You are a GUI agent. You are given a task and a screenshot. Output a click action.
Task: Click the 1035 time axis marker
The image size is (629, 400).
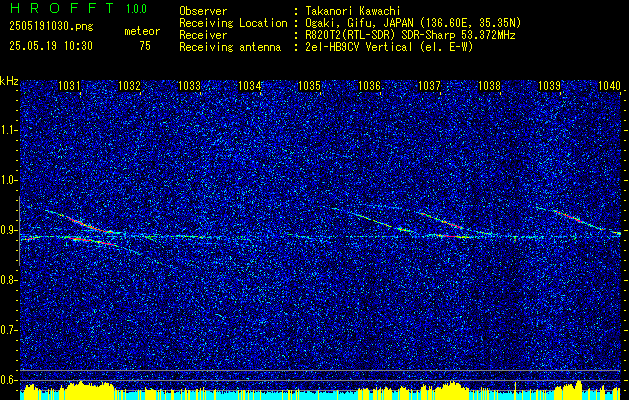click(309, 86)
